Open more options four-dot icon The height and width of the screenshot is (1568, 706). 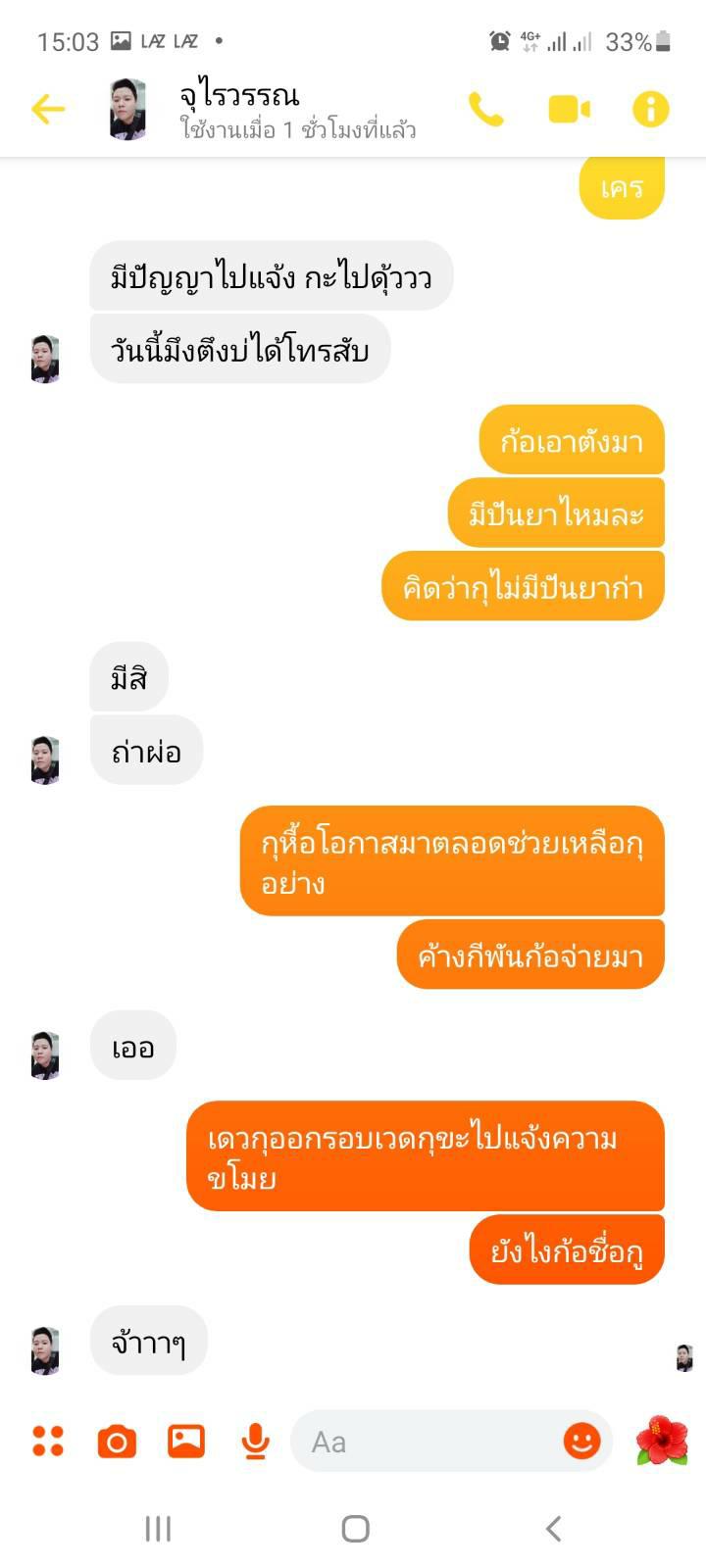click(x=48, y=1442)
